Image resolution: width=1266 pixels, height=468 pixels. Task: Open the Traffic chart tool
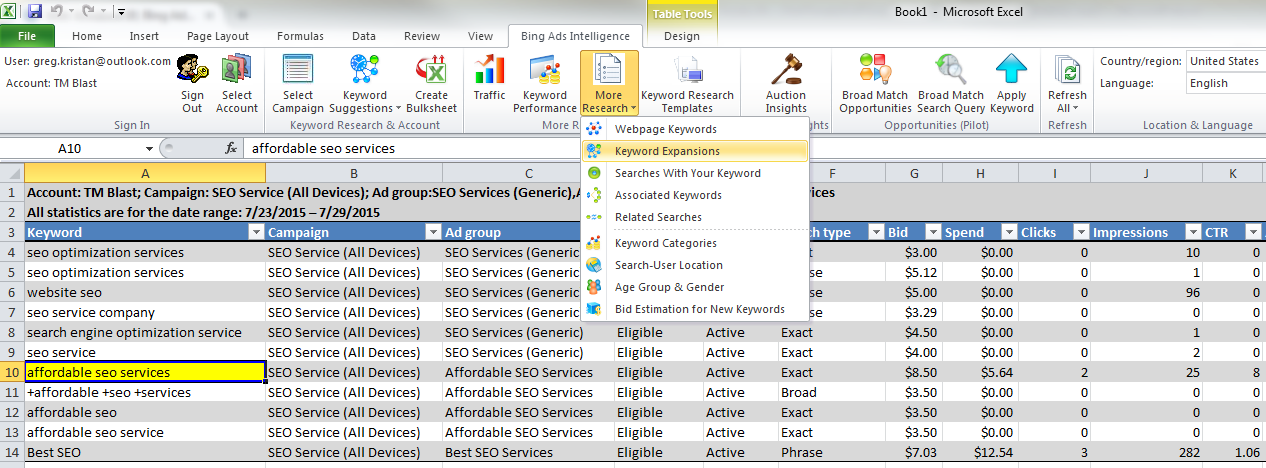tap(490, 78)
